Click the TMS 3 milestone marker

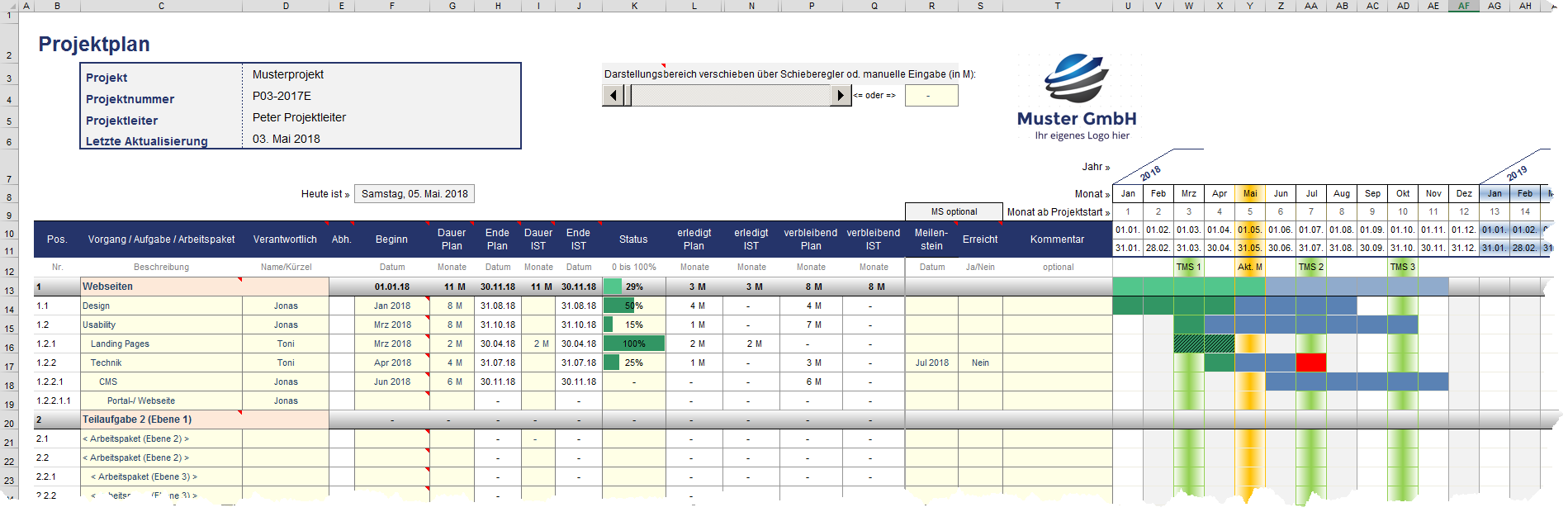click(1402, 267)
